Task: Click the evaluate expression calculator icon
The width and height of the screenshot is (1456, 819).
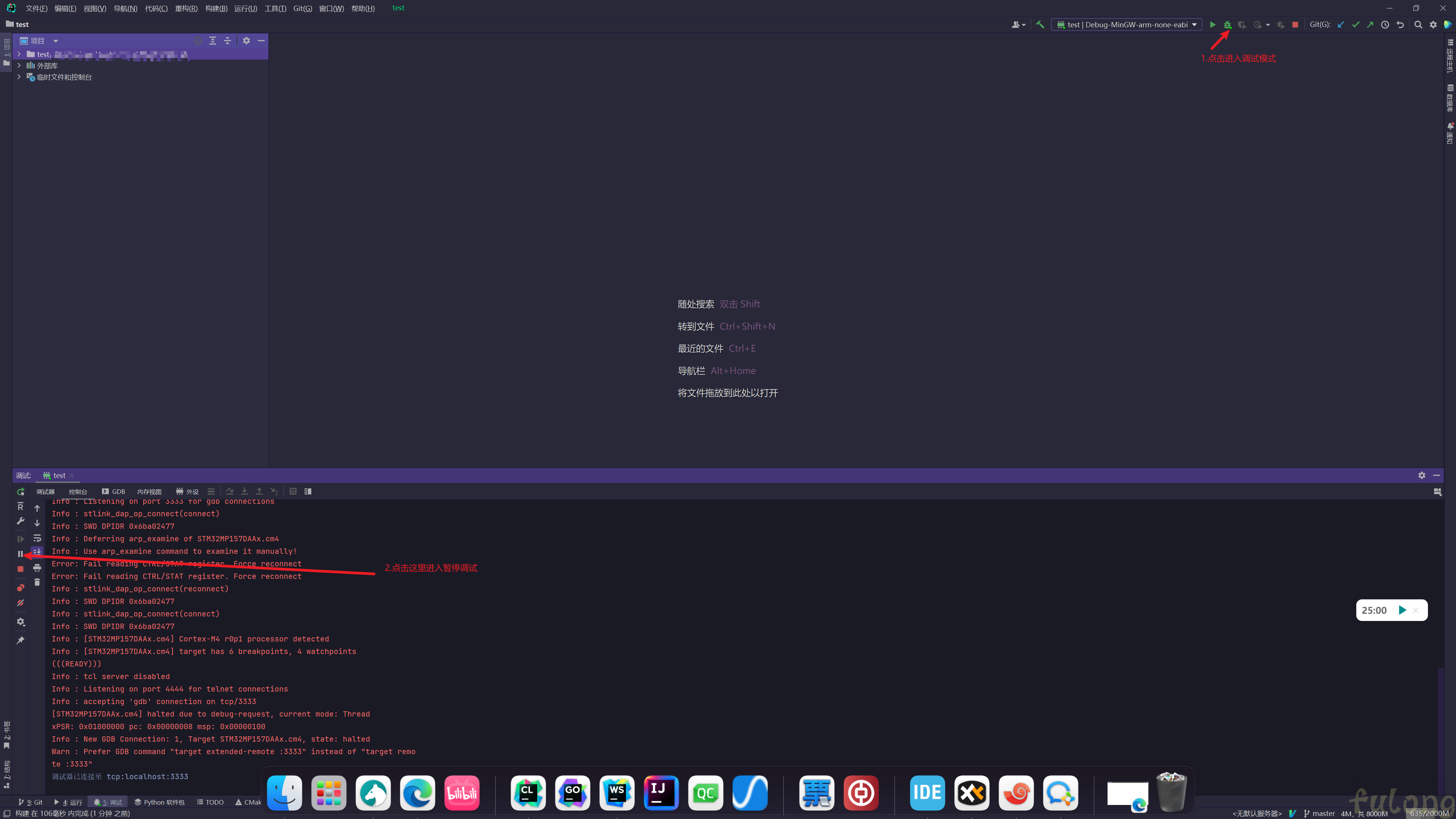Action: pos(293,492)
